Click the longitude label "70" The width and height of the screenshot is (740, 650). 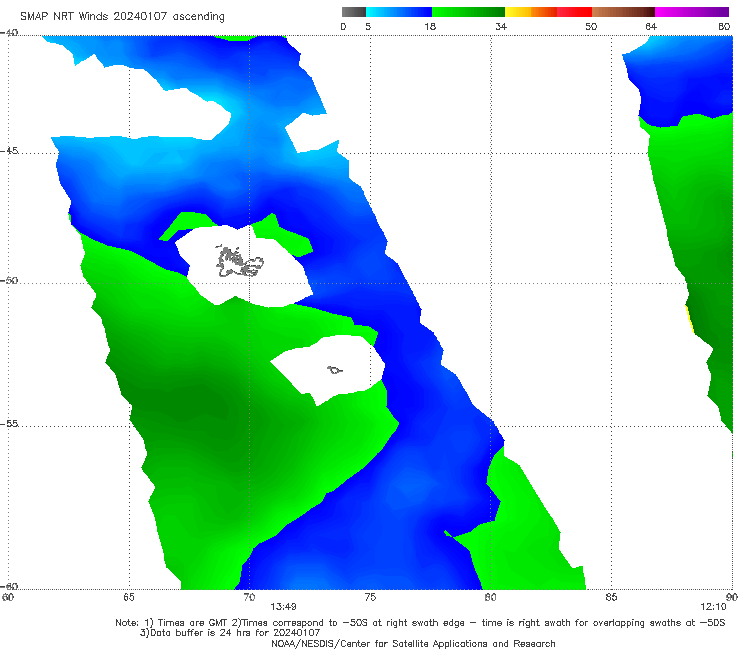tap(249, 597)
